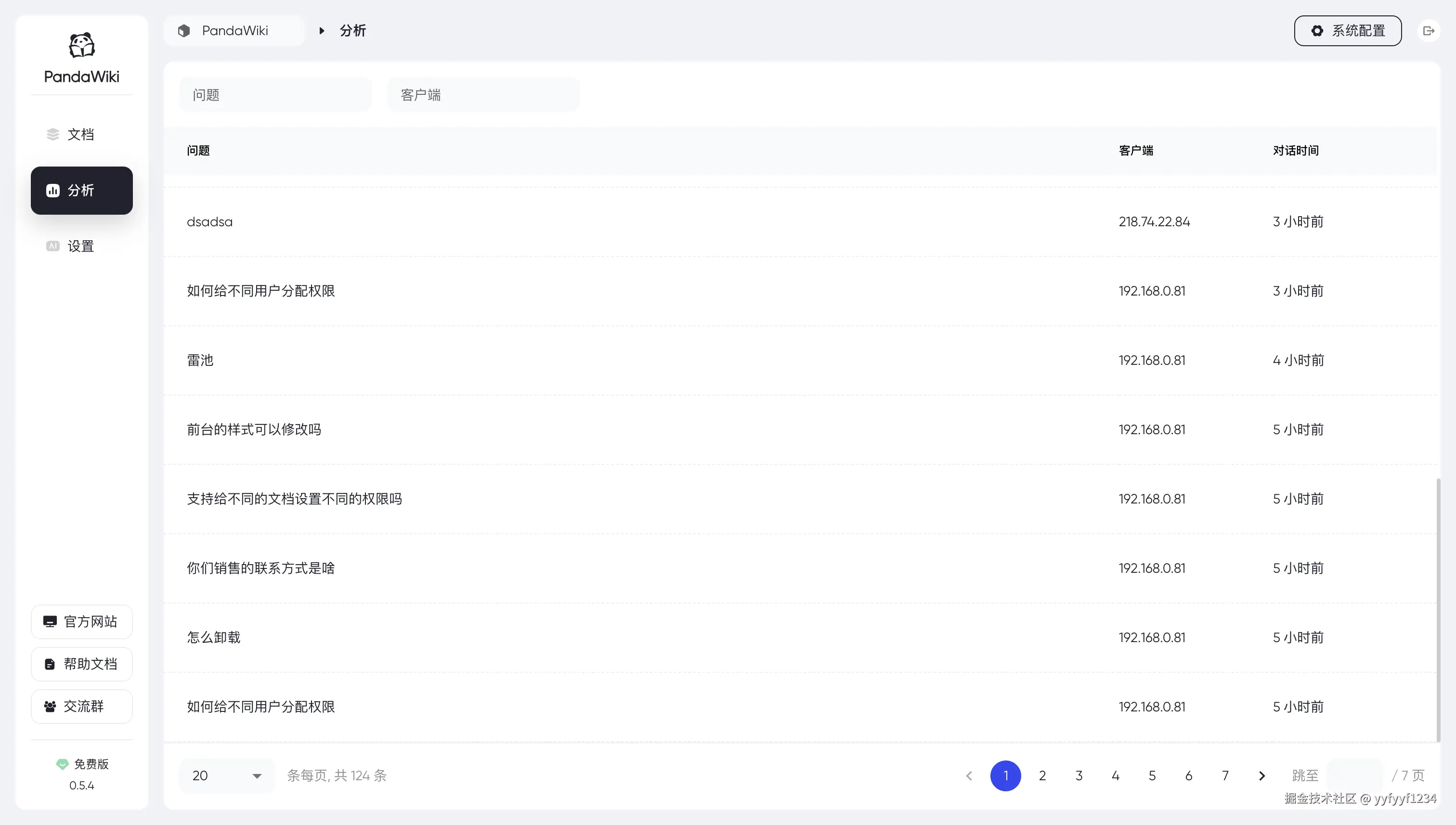Click the 客户端 filter input

tap(483, 95)
